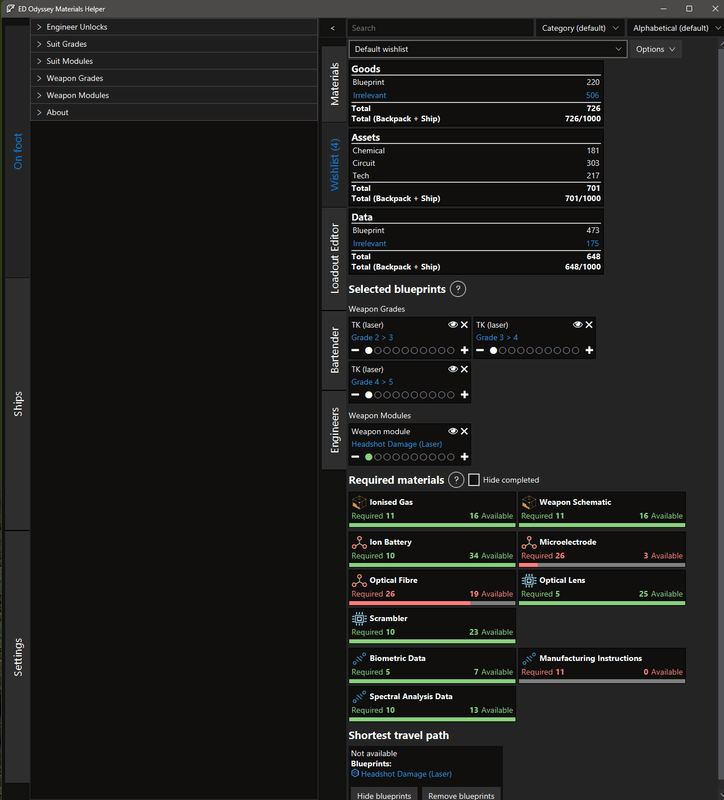Image resolution: width=724 pixels, height=800 pixels.
Task: Click the Spectral Analysis Data icon
Action: (359, 696)
